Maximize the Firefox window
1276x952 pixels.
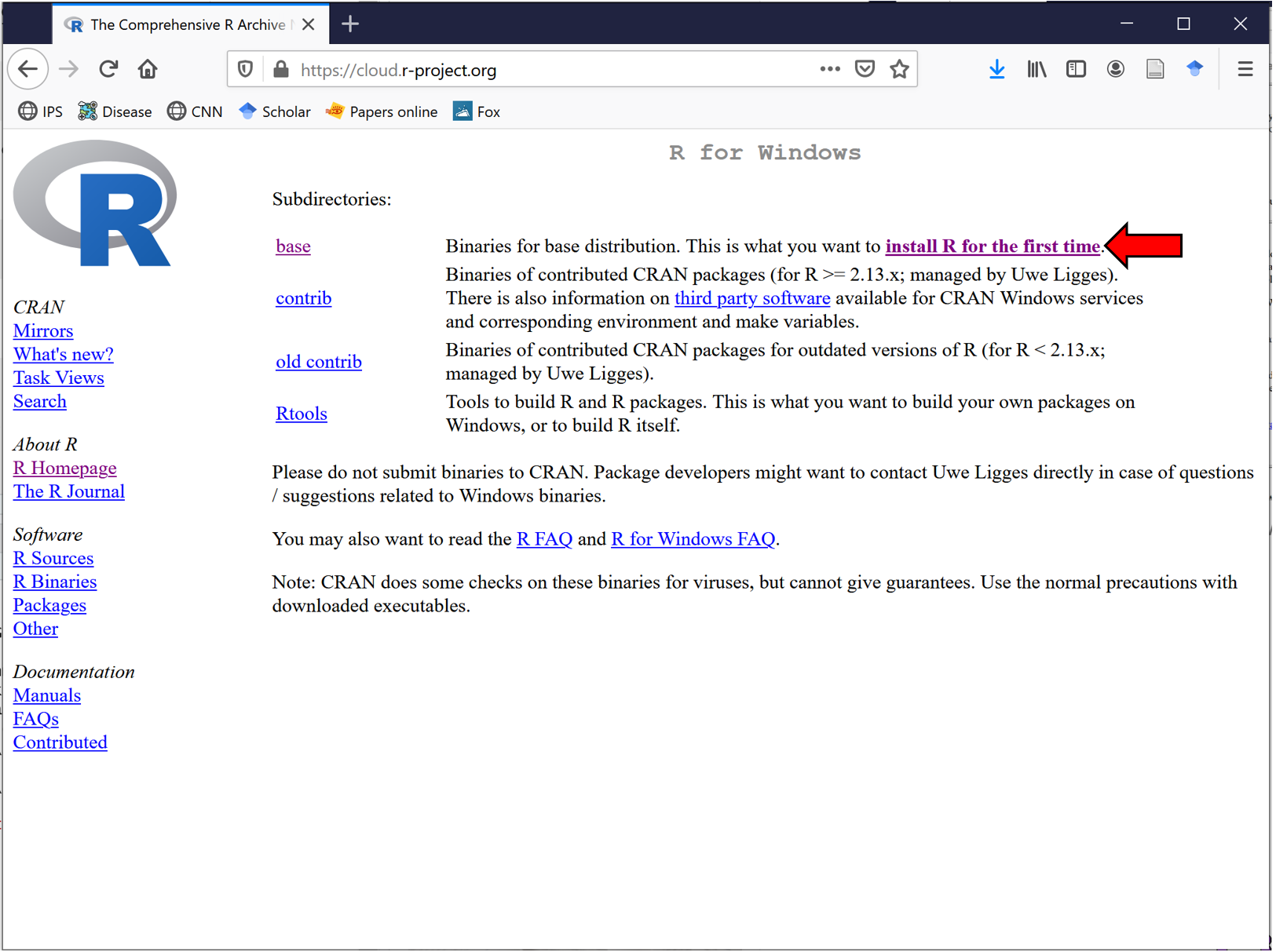click(x=1183, y=24)
